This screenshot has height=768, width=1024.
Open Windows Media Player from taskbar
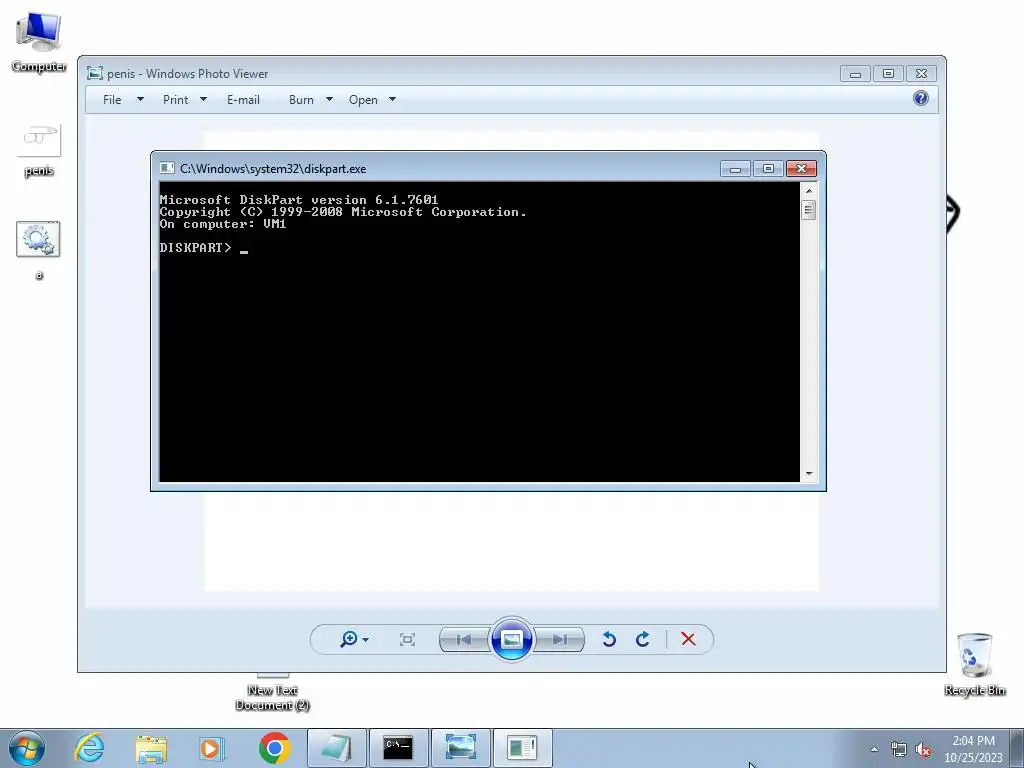[x=212, y=748]
